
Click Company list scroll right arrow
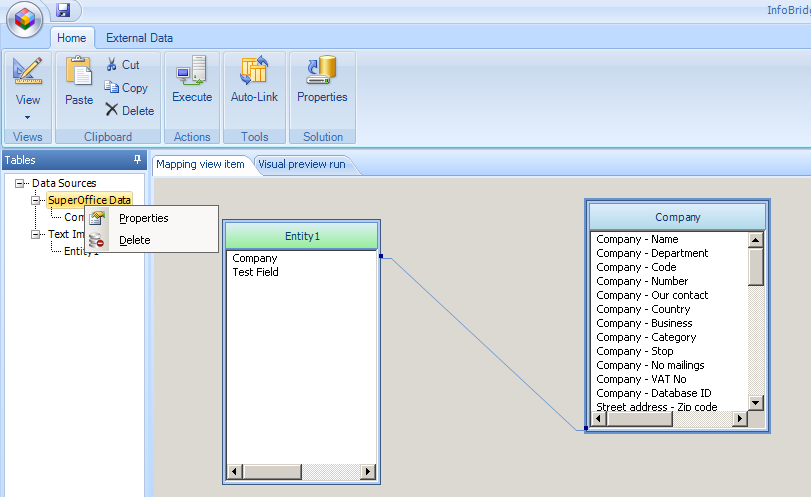(x=740, y=419)
